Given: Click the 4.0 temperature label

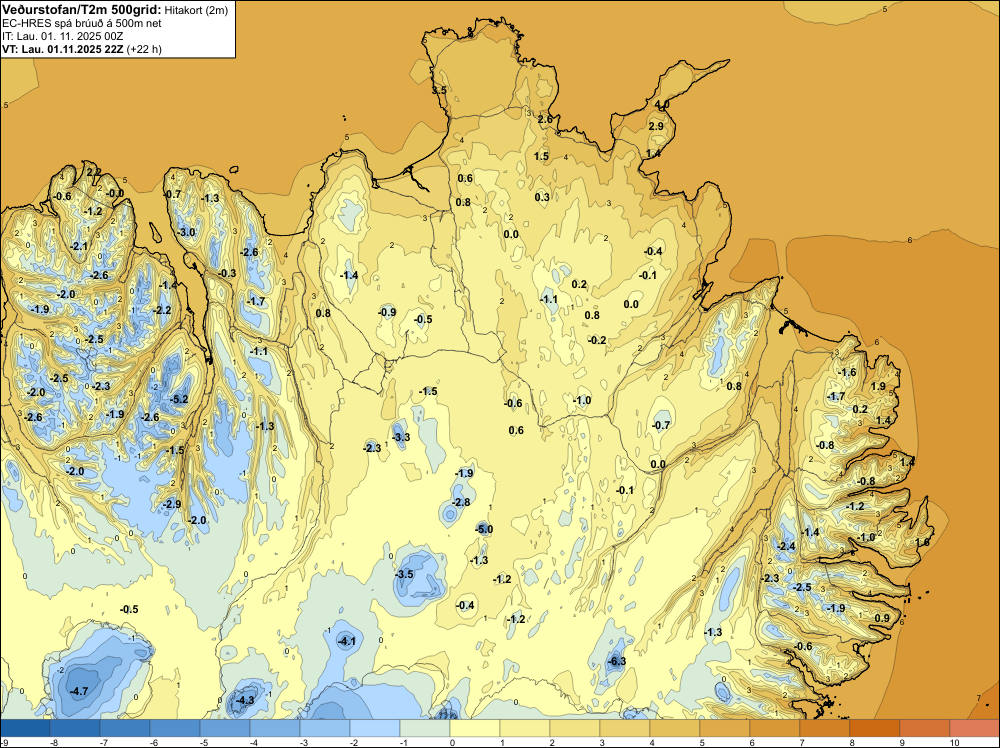Looking at the screenshot, I should click(x=662, y=105).
